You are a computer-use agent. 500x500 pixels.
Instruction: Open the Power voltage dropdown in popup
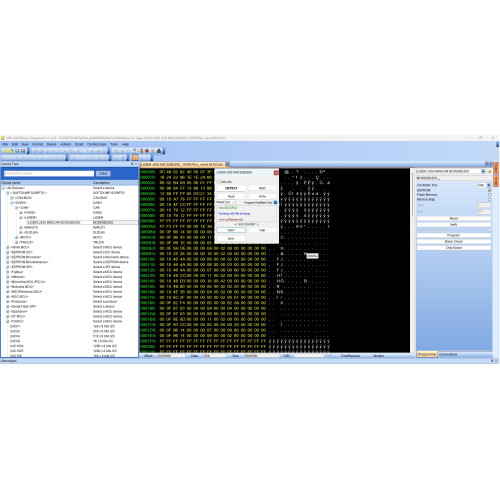click(x=230, y=202)
